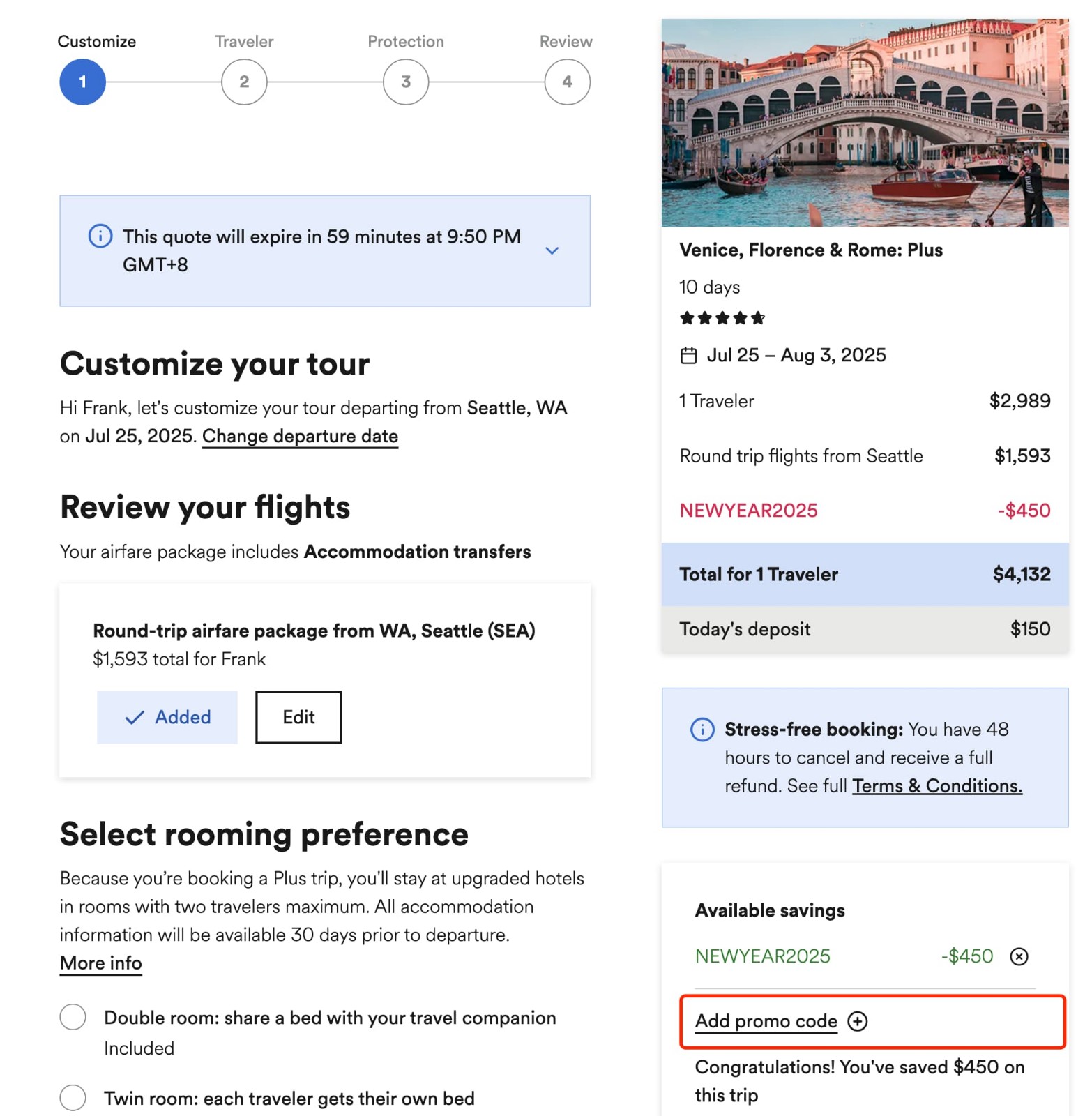The width and height of the screenshot is (1092, 1116).
Task: Open the Terms & Conditions link
Action: 936,786
